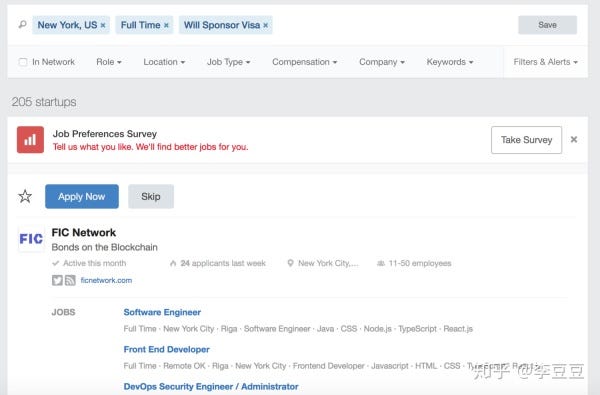Viewport: 600px width, 395px height.
Task: Click the applicants icon beside 24 applicants
Action: pyautogui.click(x=173, y=263)
